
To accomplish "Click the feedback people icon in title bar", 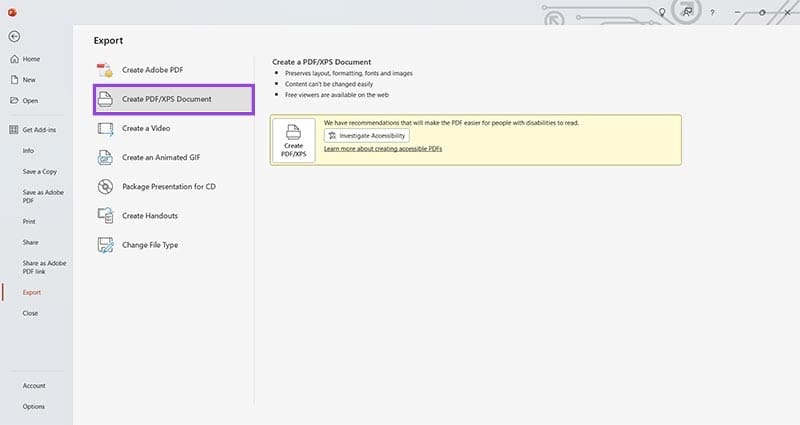I will coord(687,12).
